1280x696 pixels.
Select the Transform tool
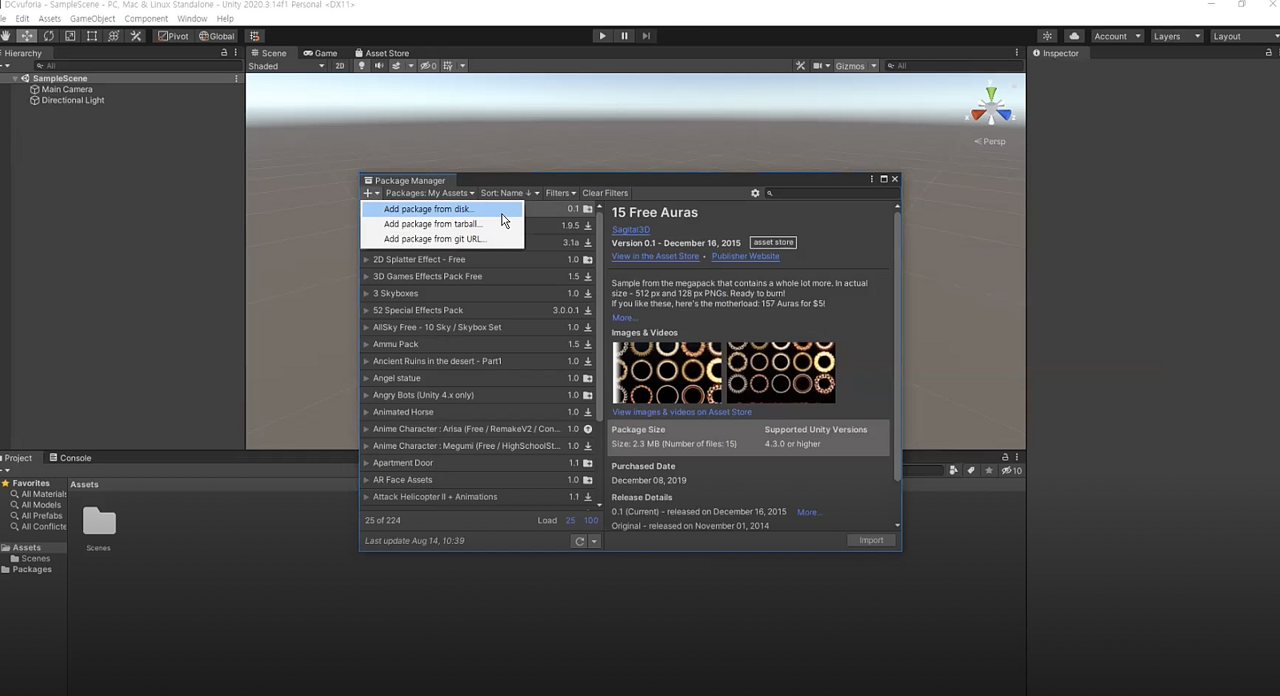113,36
